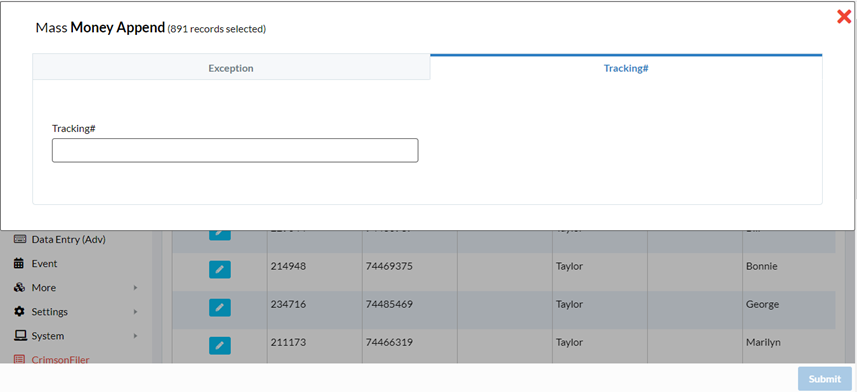Click the Event calendar icon
This screenshot has width=857, height=392.
point(19,264)
